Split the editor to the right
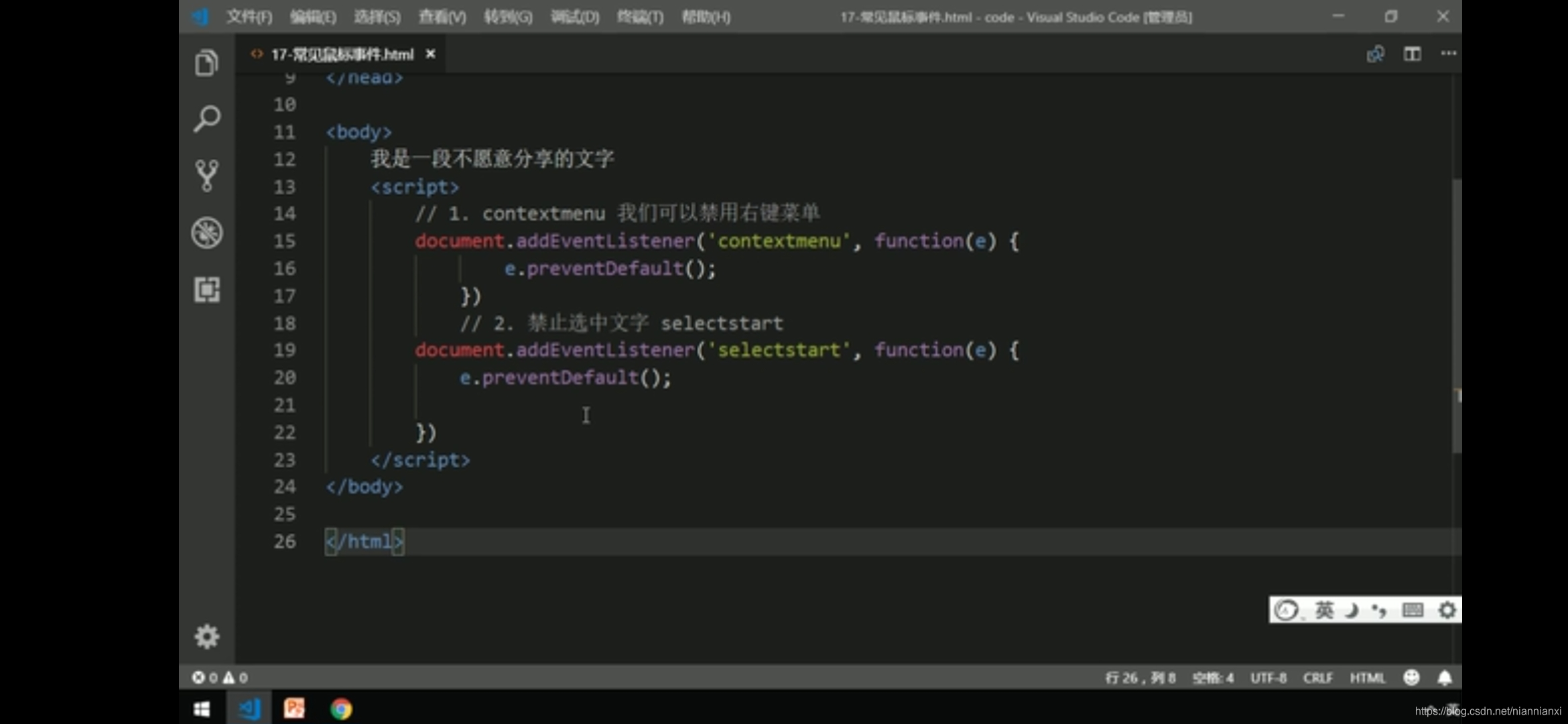 (1412, 54)
